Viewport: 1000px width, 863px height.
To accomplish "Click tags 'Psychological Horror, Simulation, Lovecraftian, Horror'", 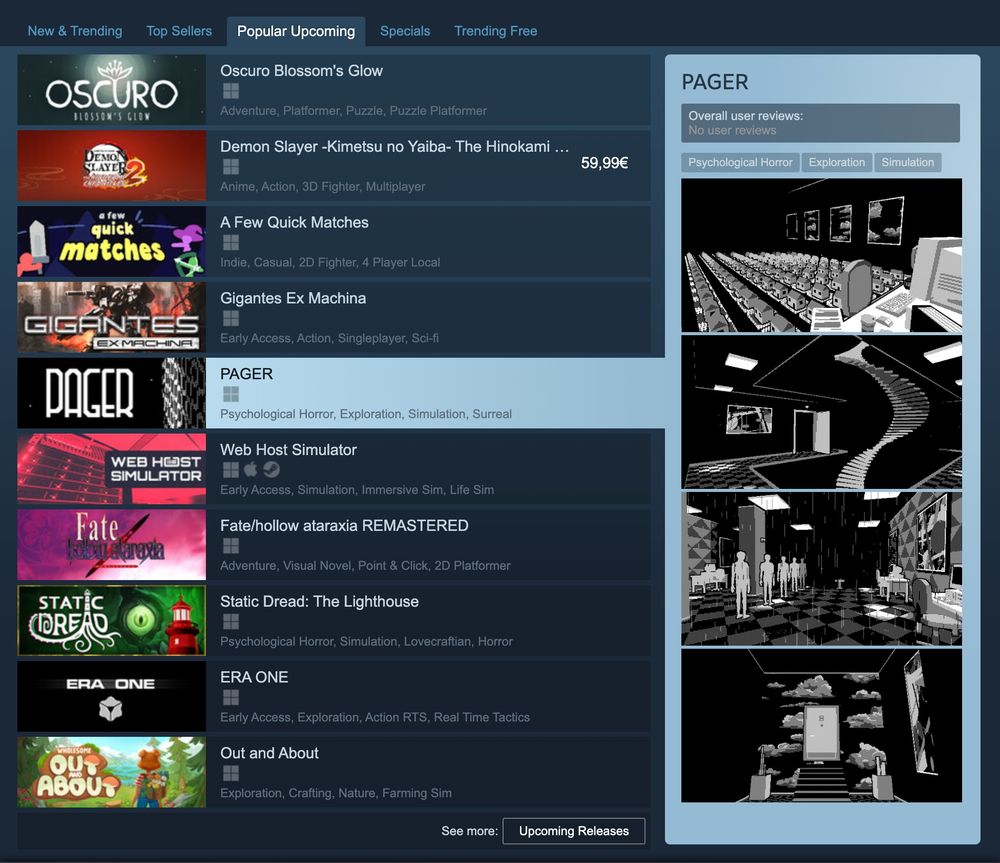I will tap(366, 642).
